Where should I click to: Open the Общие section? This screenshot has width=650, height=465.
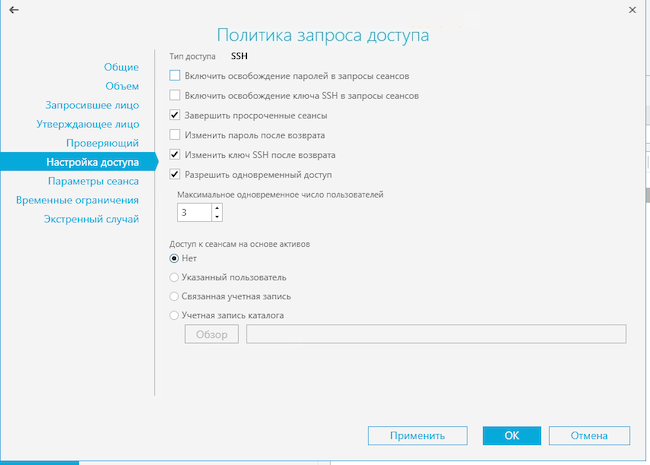click(x=121, y=67)
